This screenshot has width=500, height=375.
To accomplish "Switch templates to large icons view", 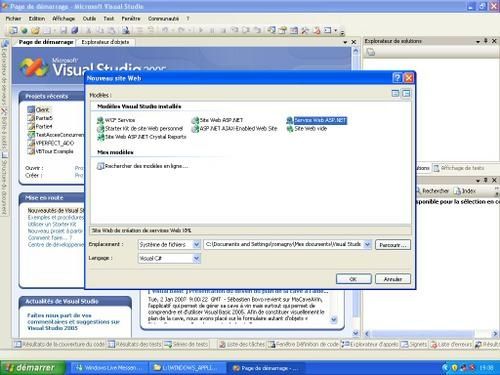I will point(395,93).
